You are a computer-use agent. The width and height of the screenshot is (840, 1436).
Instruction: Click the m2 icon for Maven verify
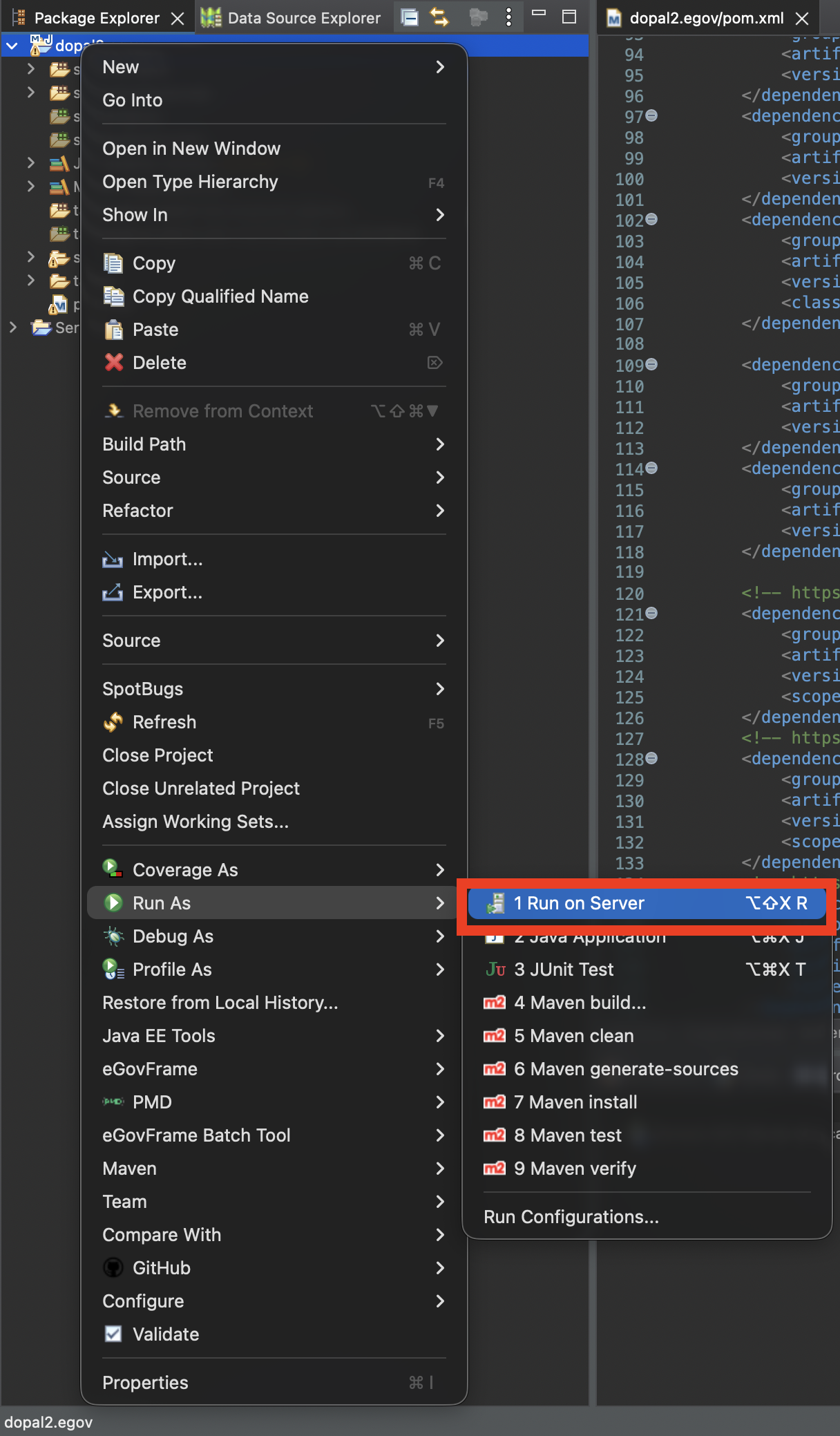pos(495,1169)
